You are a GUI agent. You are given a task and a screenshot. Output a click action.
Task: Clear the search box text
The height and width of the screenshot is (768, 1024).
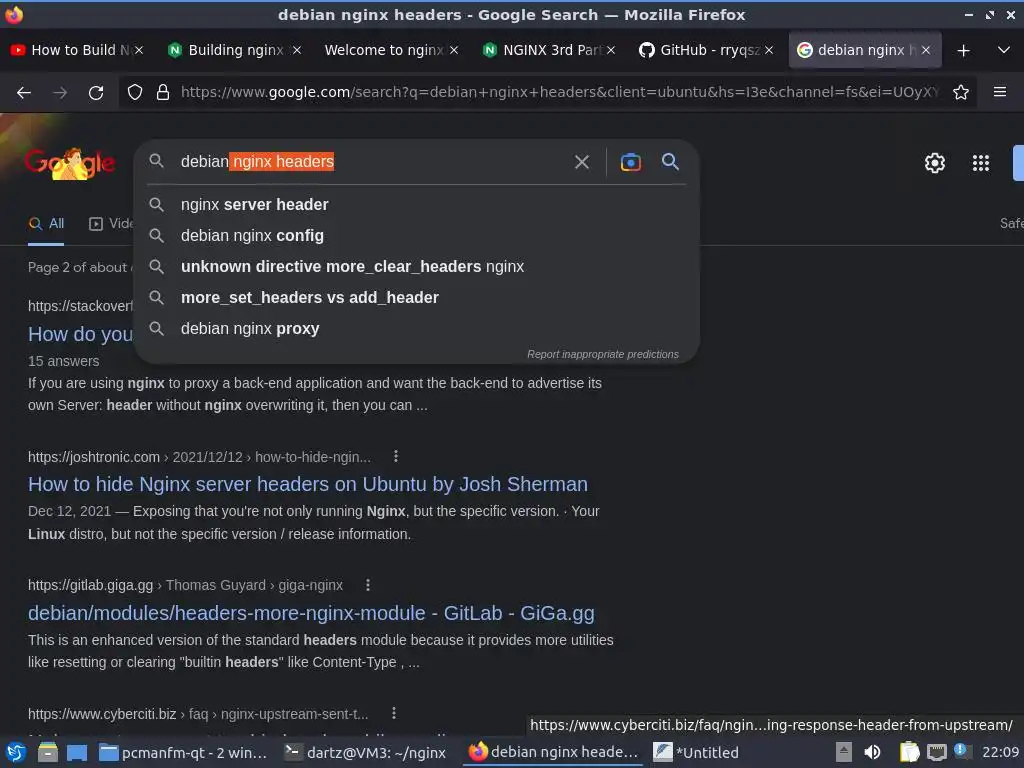[582, 162]
